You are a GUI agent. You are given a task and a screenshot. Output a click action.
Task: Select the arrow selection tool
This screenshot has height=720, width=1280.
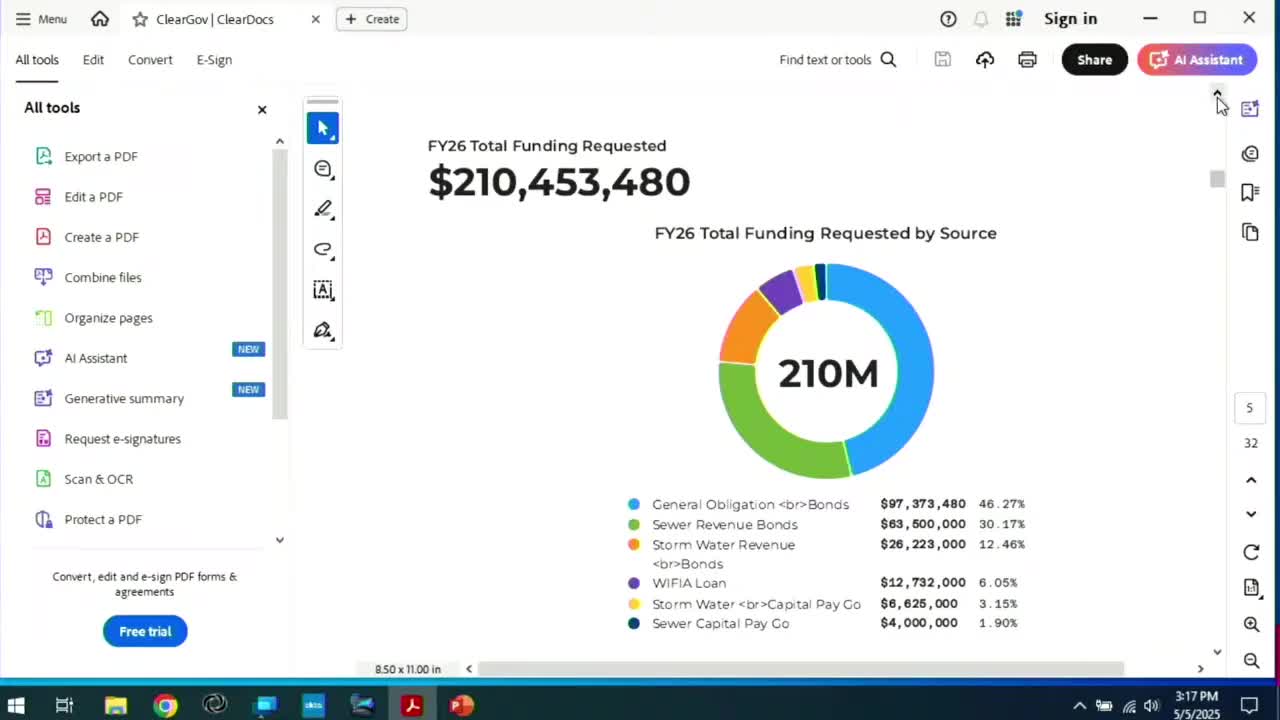coord(322,128)
